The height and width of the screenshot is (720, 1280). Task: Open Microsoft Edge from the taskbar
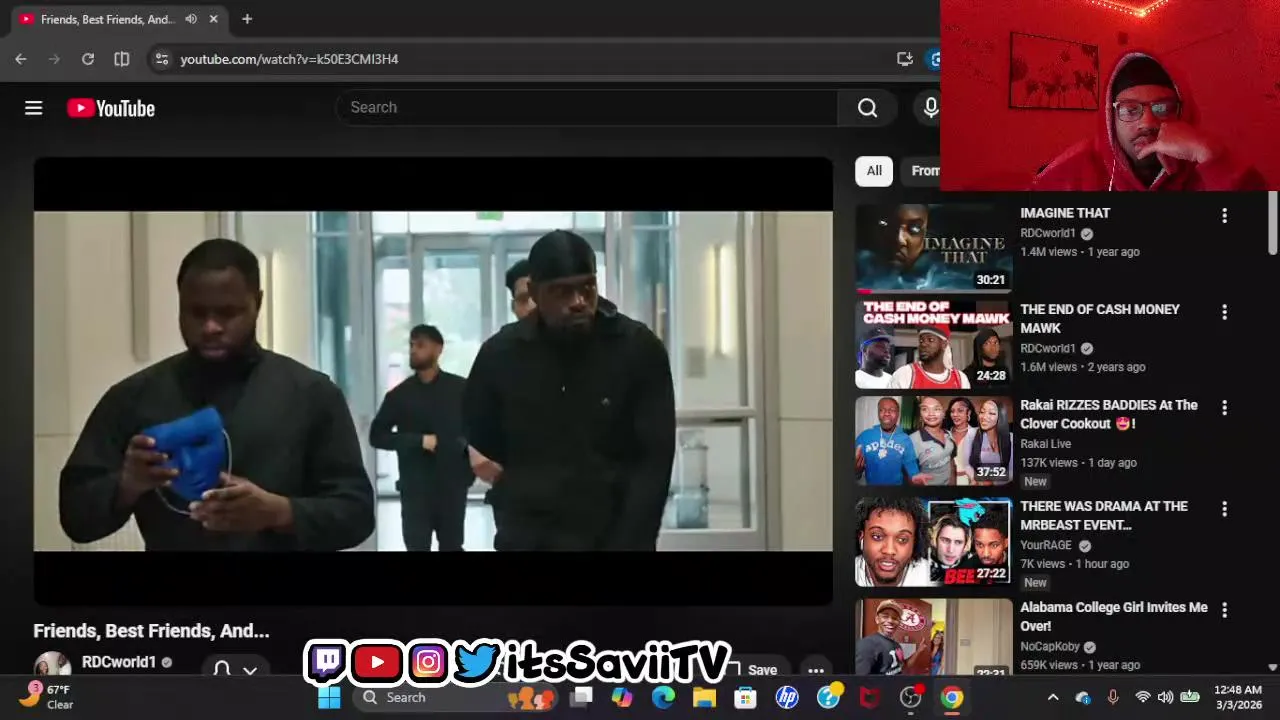[x=663, y=697]
